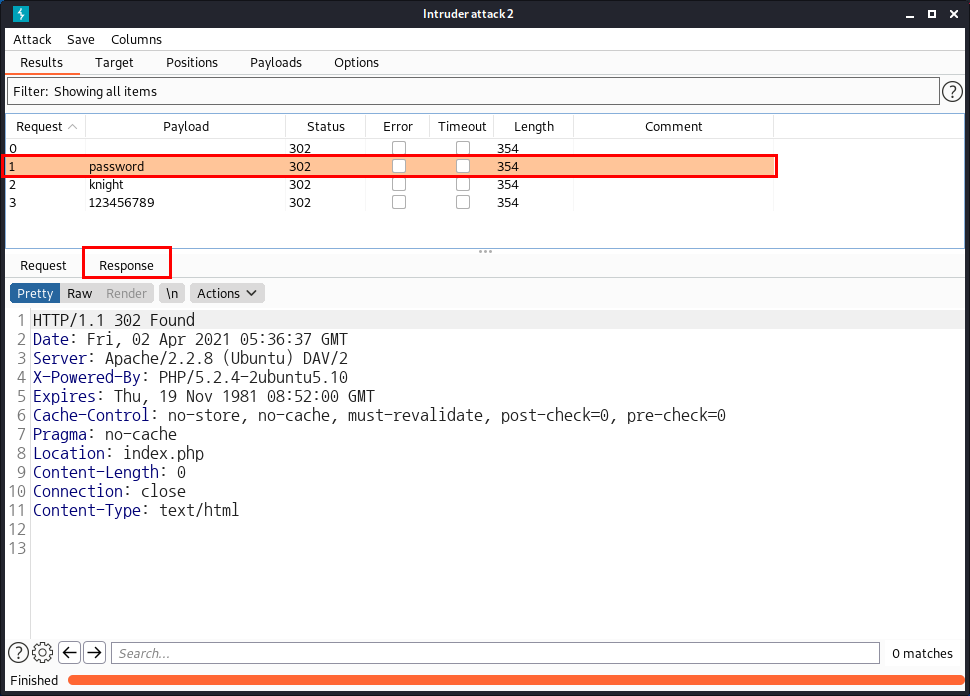Viewport: 970px width, 696px height.
Task: Click the 0 matches counter
Action: pos(922,653)
